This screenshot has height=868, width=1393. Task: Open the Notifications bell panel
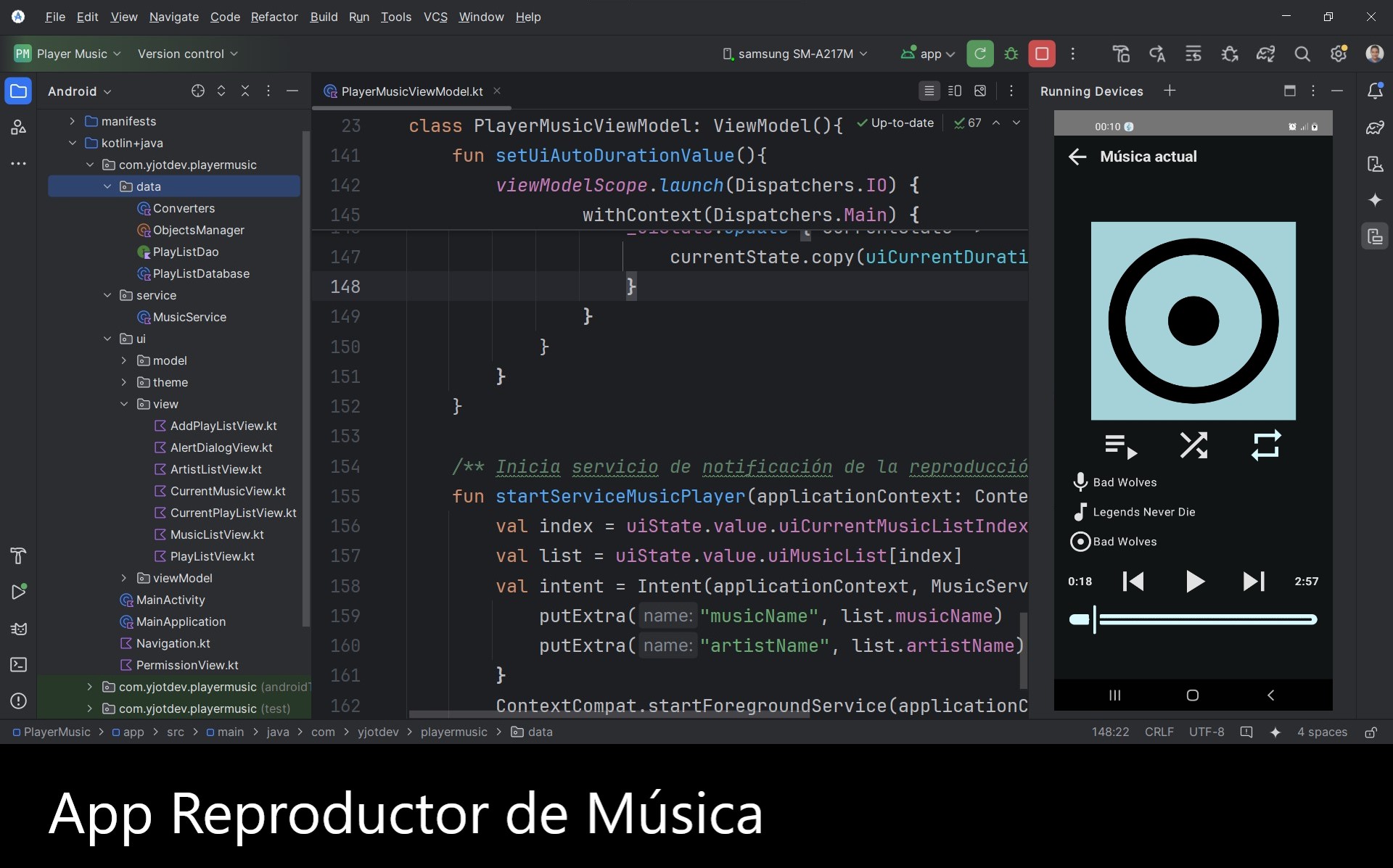click(x=1374, y=91)
